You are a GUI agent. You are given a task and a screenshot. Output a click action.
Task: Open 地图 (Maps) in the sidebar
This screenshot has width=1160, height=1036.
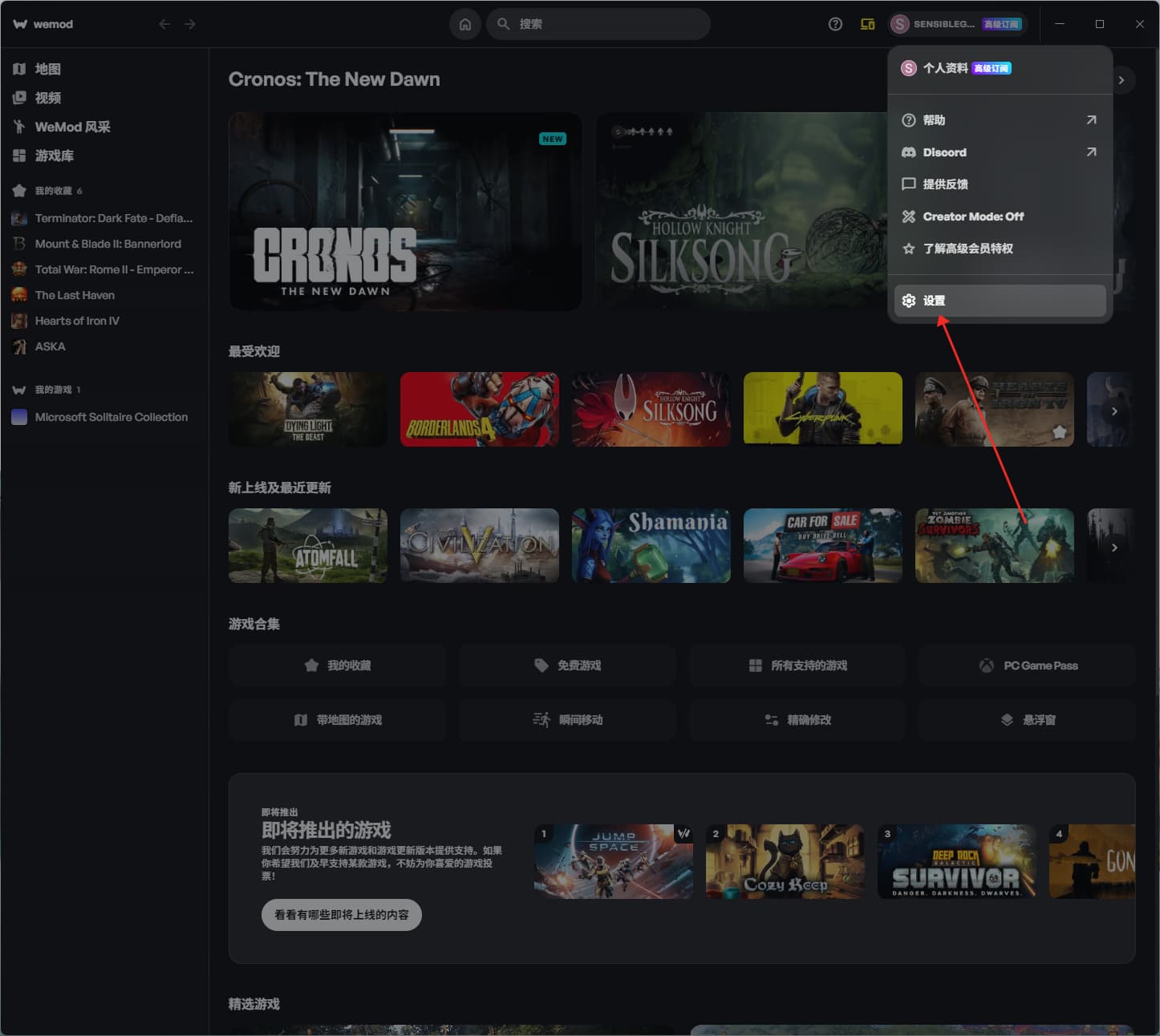point(47,69)
